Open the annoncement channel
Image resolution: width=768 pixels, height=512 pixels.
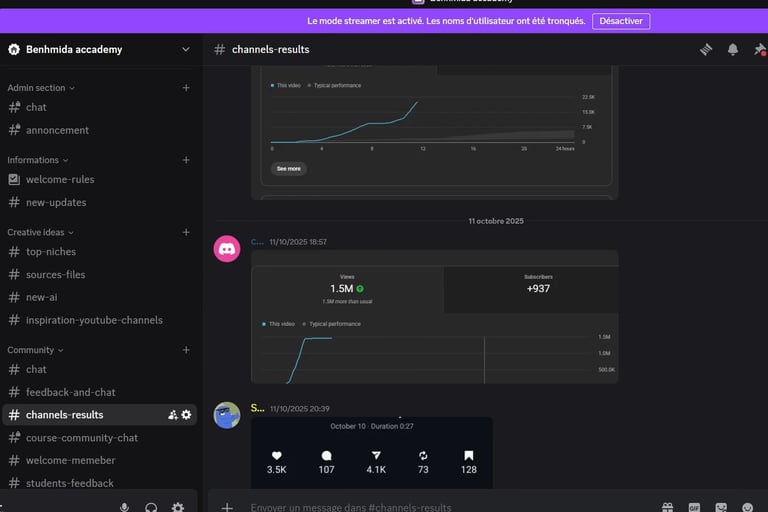[99, 130]
